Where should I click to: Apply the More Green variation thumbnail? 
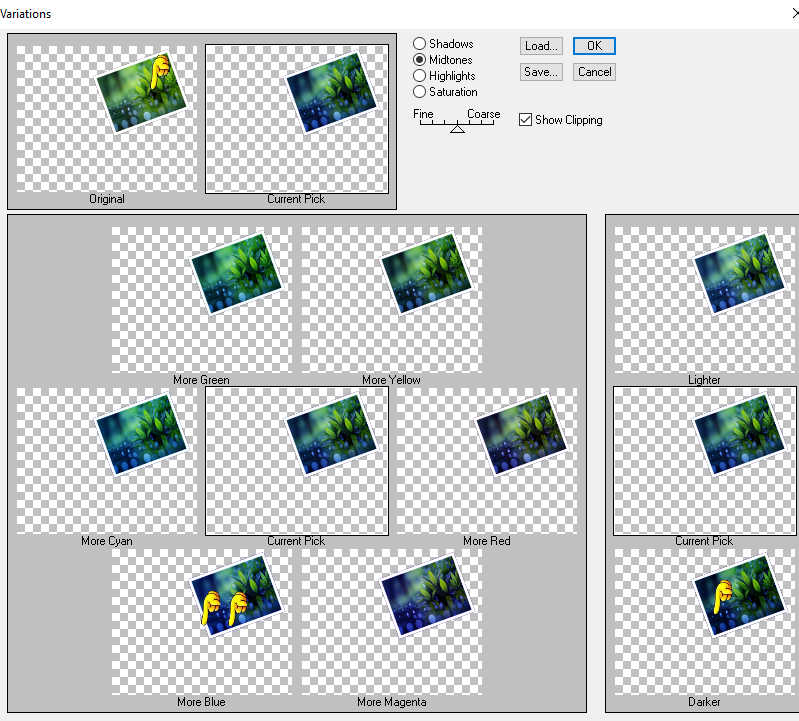pyautogui.click(x=202, y=300)
